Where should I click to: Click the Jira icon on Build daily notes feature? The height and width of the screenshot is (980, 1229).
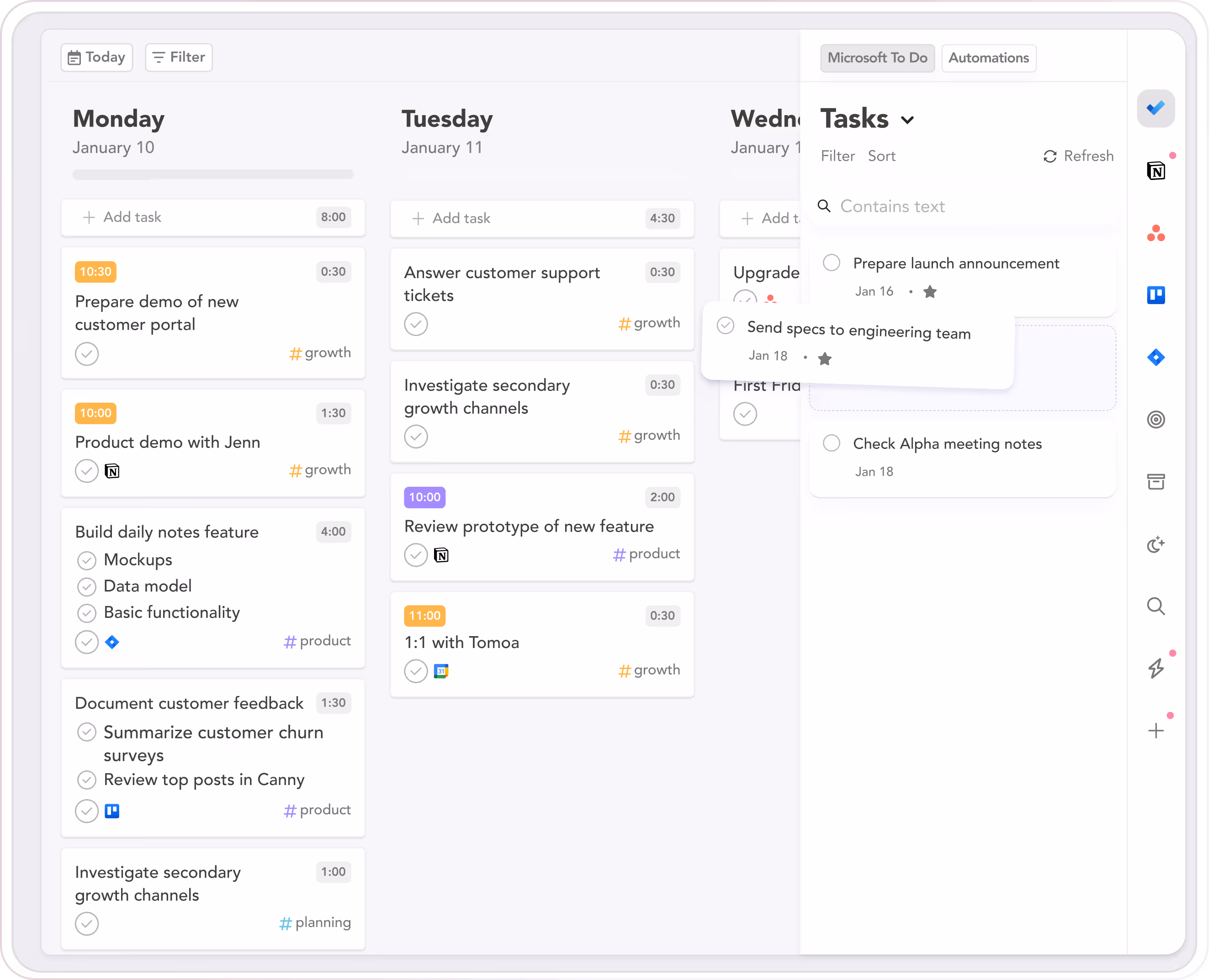click(x=112, y=642)
